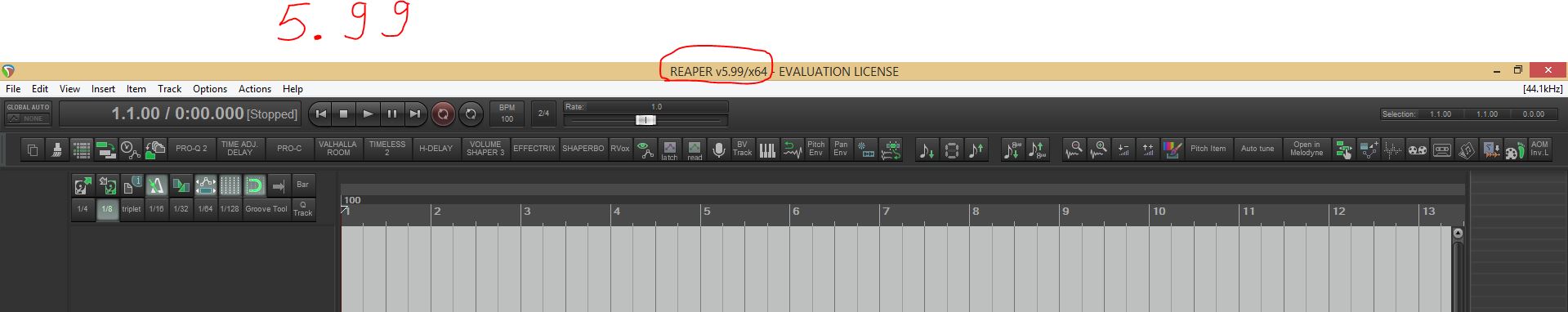Click the tape reel icon
Viewport: 1568px width, 312px height.
click(x=1418, y=149)
